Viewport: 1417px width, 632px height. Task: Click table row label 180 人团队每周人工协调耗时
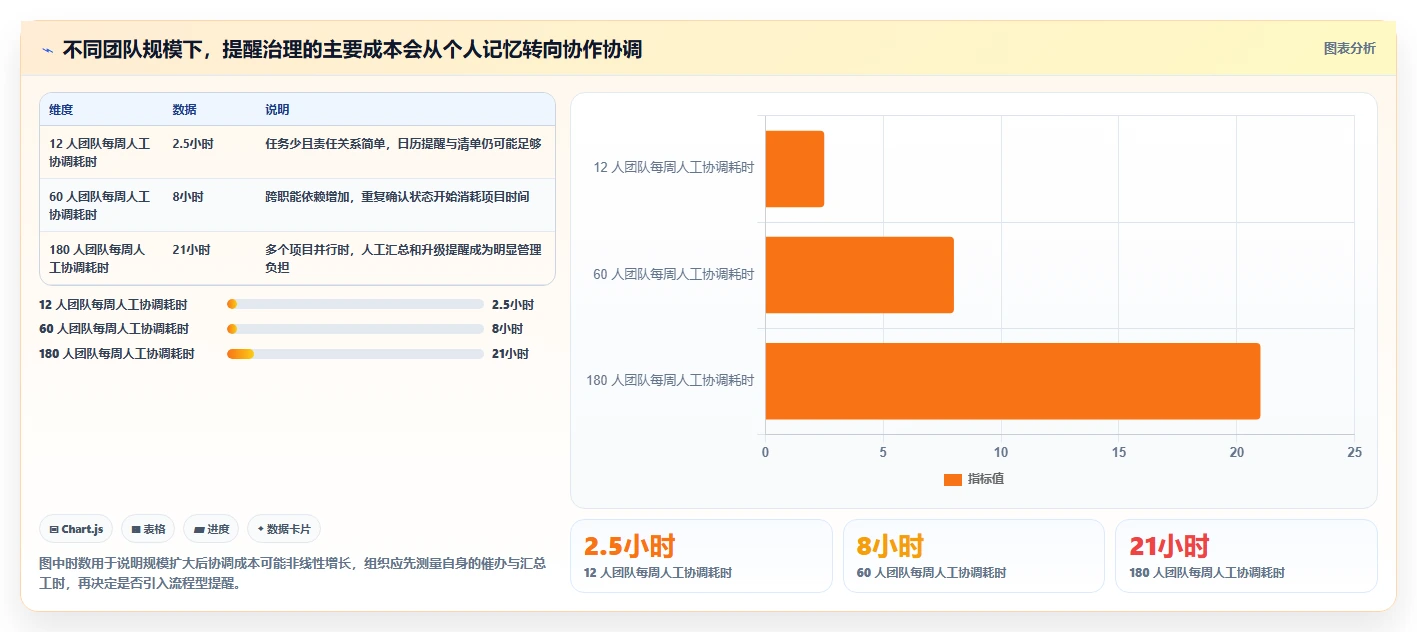[98, 258]
